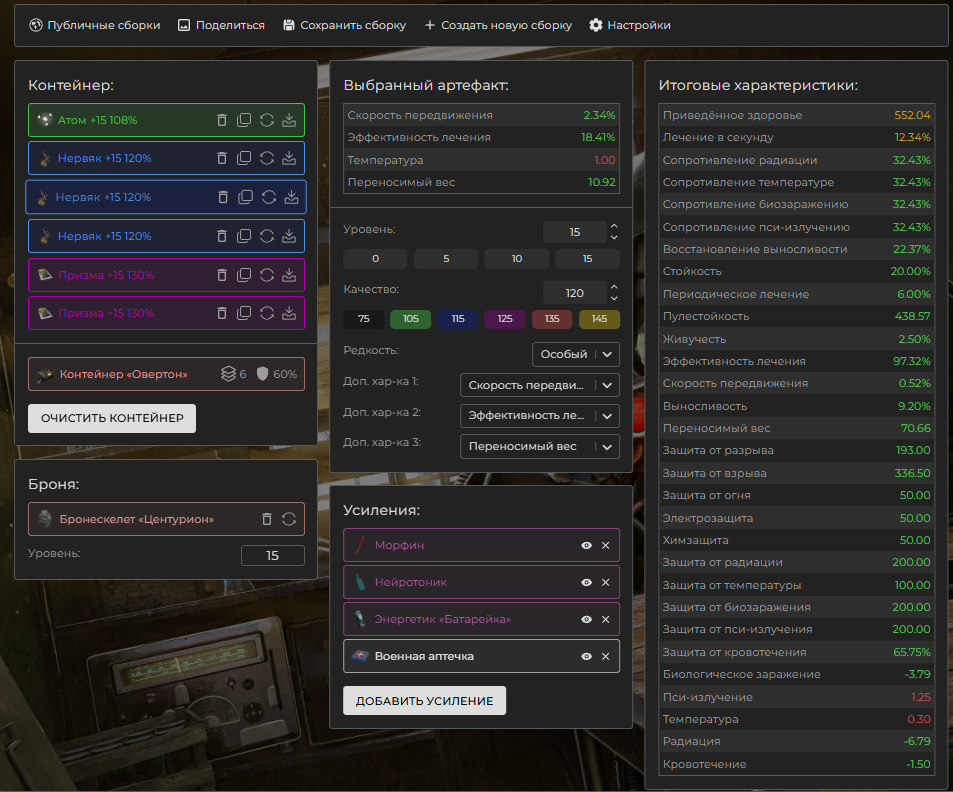Pick the green 105 quality preset
The height and width of the screenshot is (792, 953).
(x=411, y=319)
